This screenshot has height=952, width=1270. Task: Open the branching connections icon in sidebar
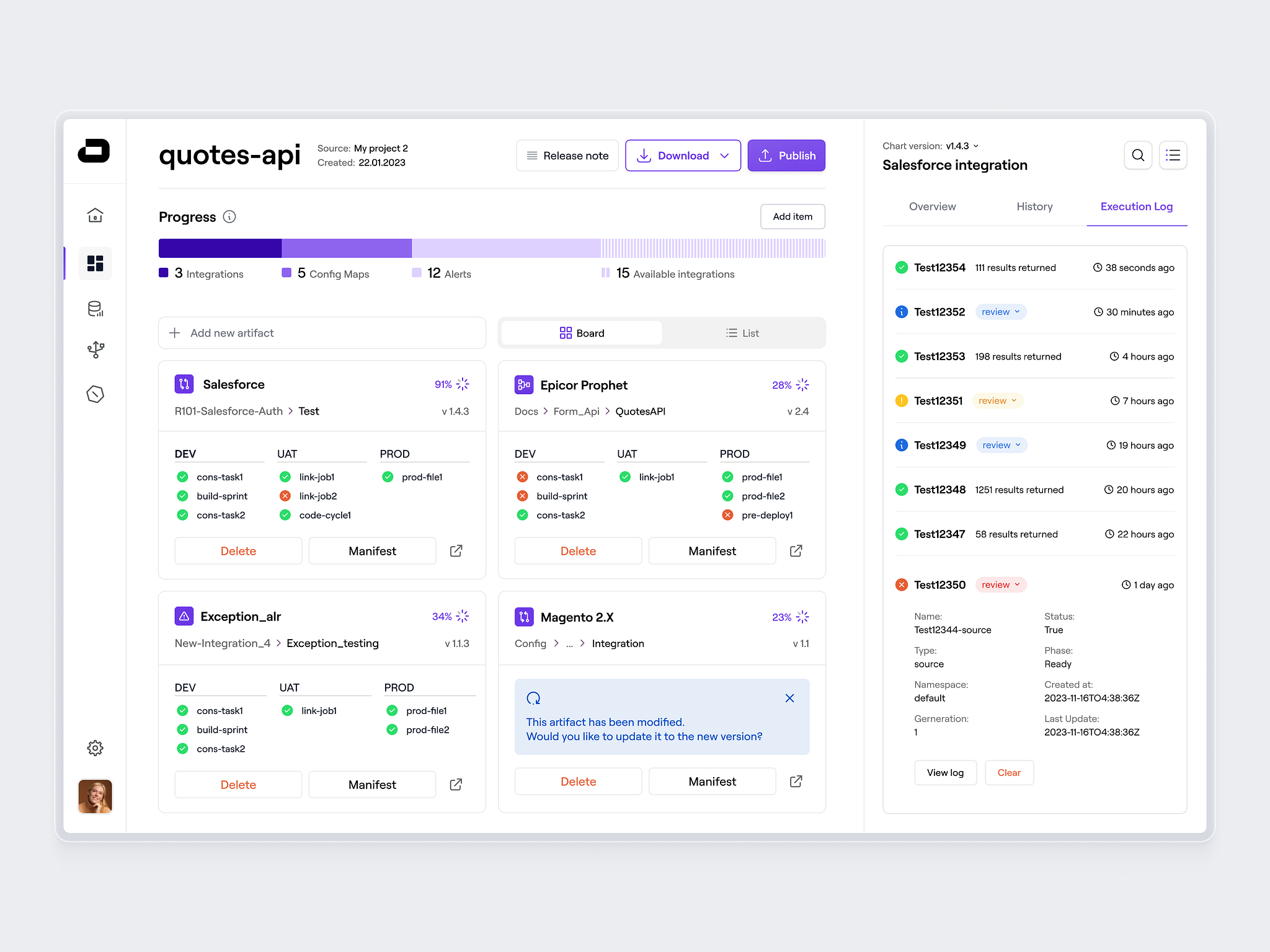pyautogui.click(x=95, y=350)
